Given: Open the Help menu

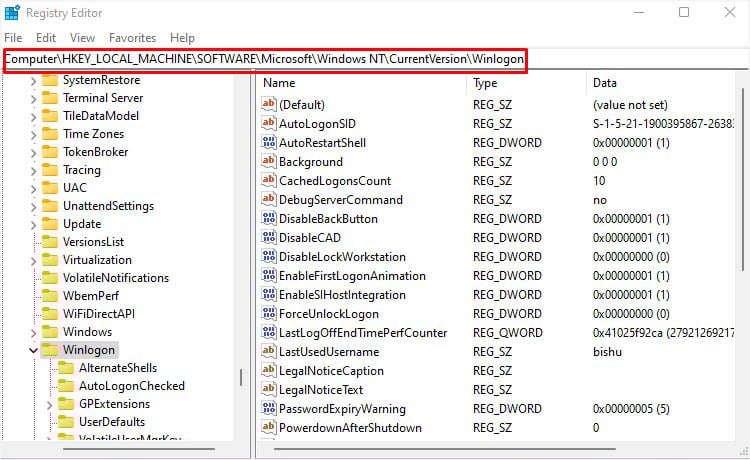Looking at the screenshot, I should 182,38.
